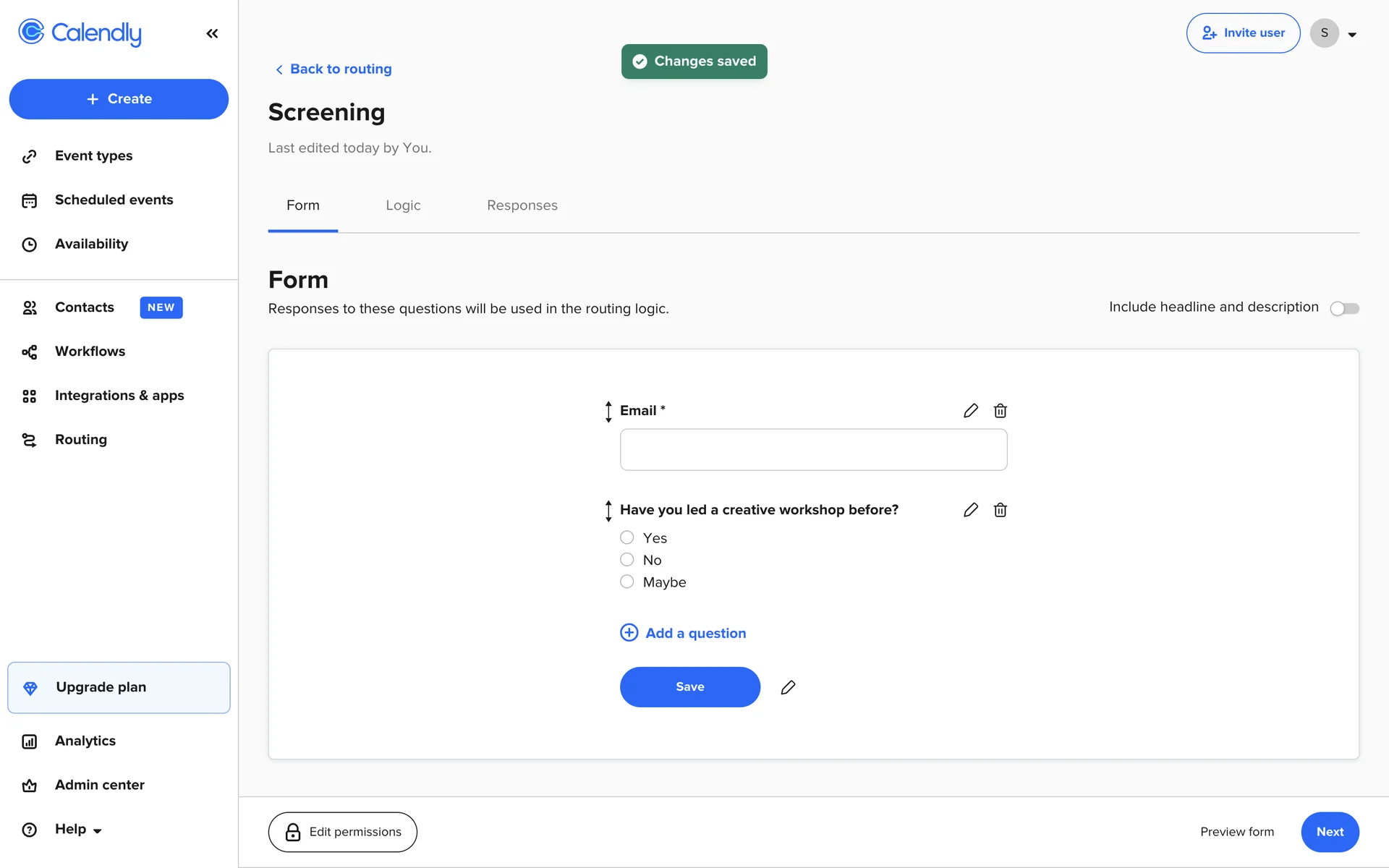
Task: Click the pencil icon next to Email
Action: point(971,411)
